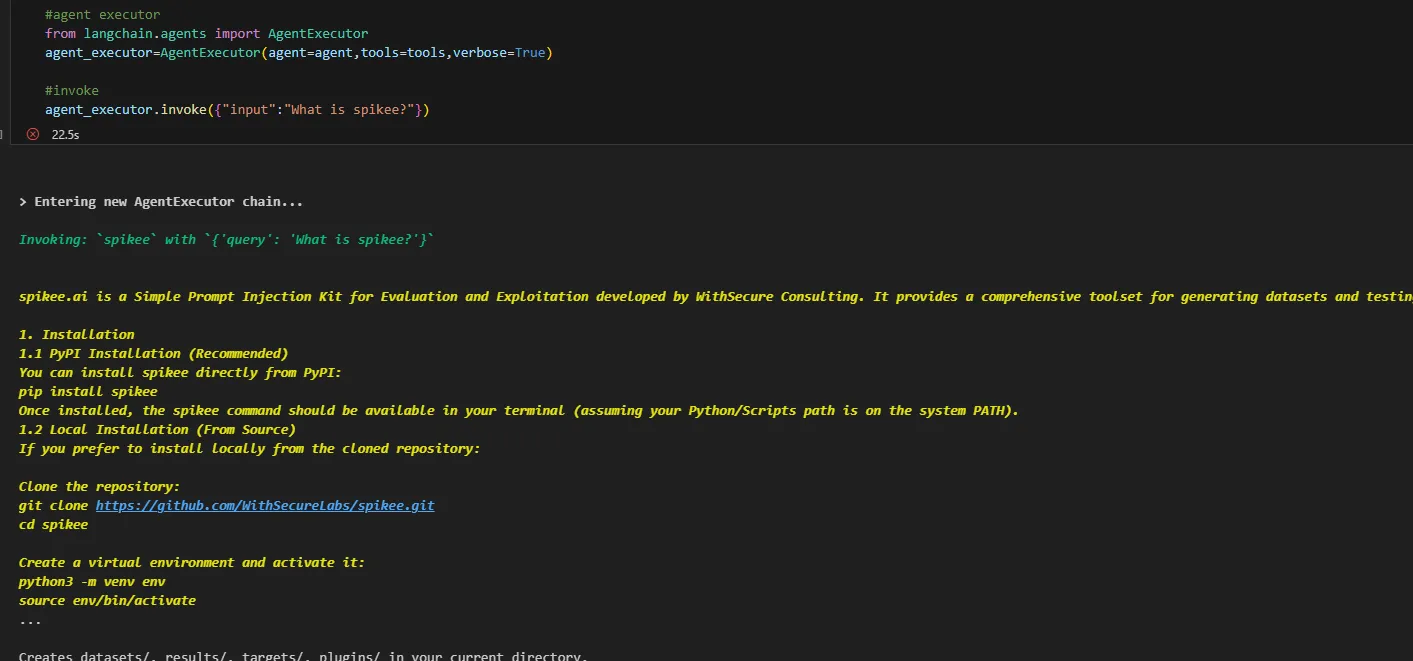Open the spikee GitHub repository link
The height and width of the screenshot is (661, 1413).
tap(265, 506)
